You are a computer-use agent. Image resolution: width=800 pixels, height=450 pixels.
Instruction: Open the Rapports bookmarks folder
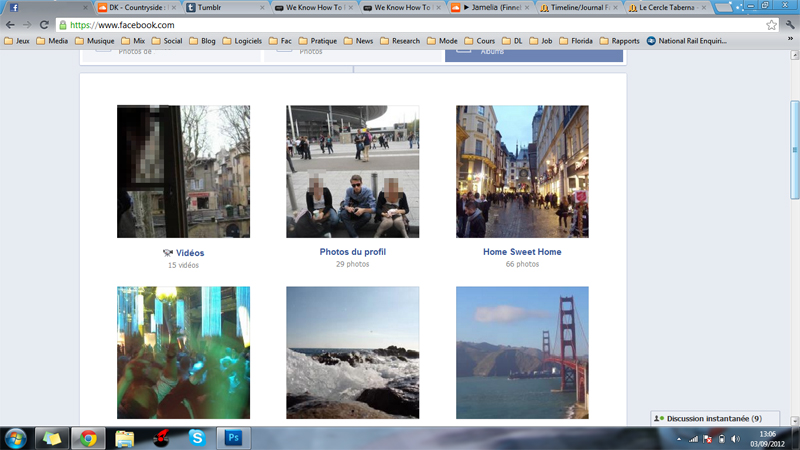point(619,41)
